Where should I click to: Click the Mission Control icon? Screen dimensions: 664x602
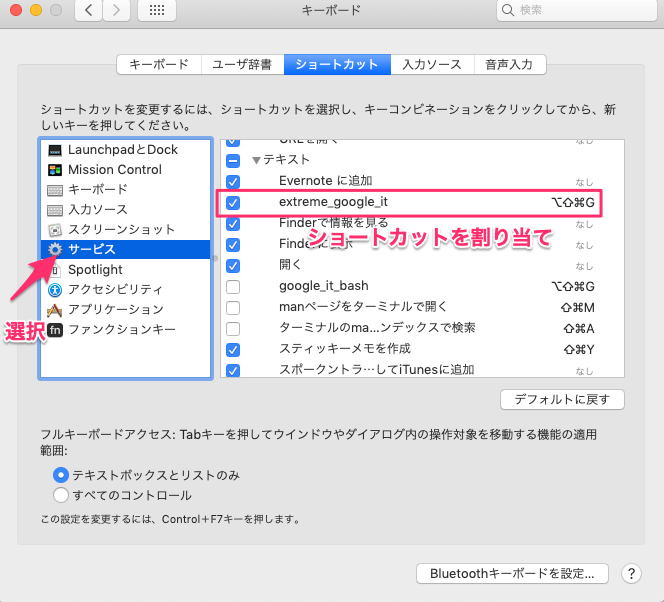[x=55, y=170]
